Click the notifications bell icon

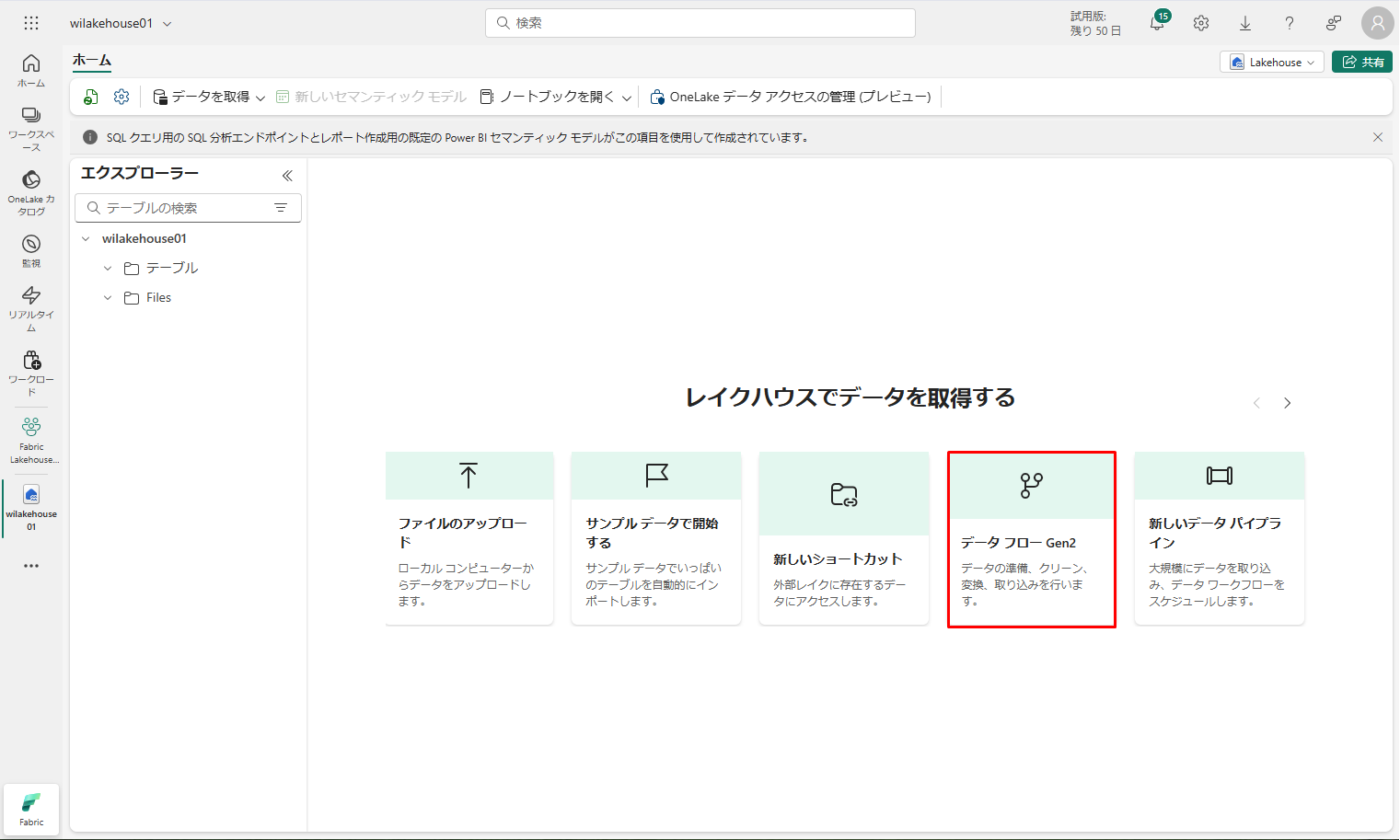tap(1157, 24)
